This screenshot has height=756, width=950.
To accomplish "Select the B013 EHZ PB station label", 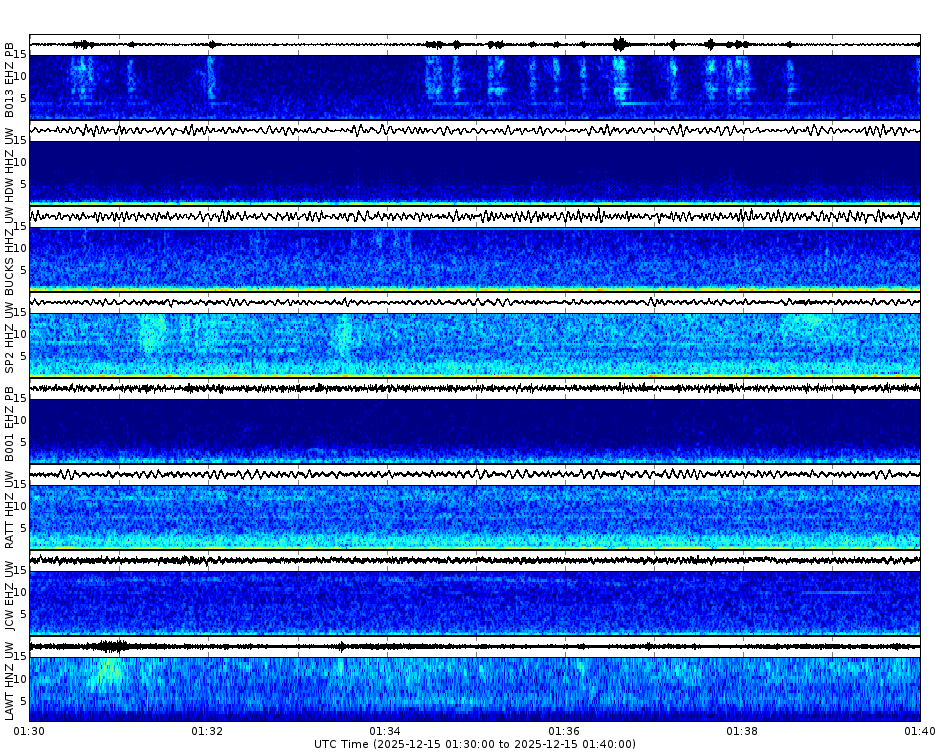I will (x=10, y=75).
